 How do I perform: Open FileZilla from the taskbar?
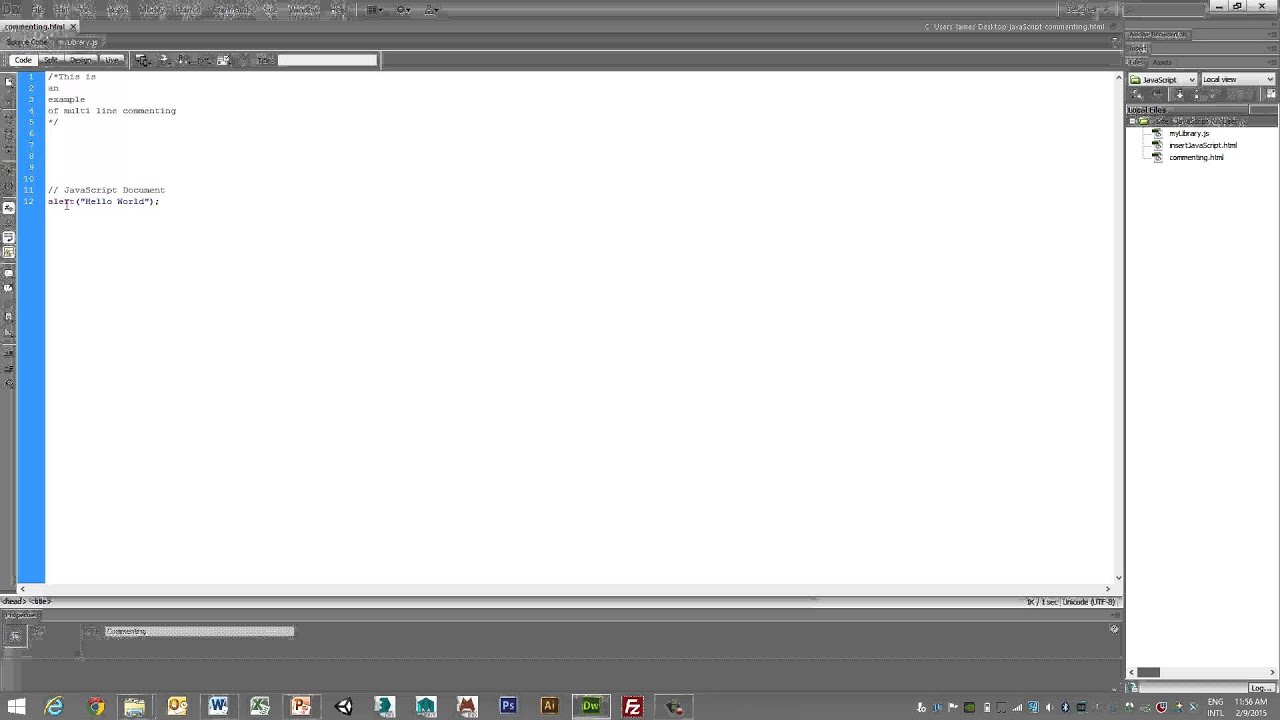632,707
